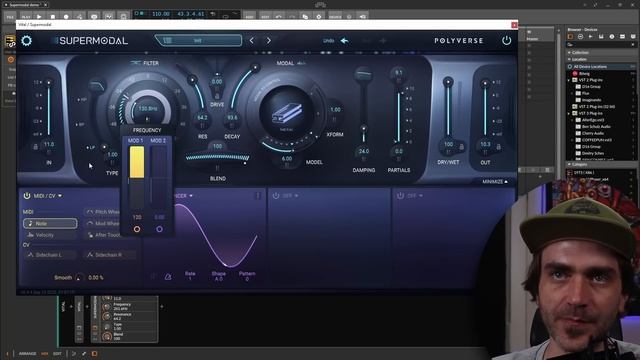Viewport: 640px width, 360px height.
Task: Open the preset name selector box
Action: tap(198, 40)
